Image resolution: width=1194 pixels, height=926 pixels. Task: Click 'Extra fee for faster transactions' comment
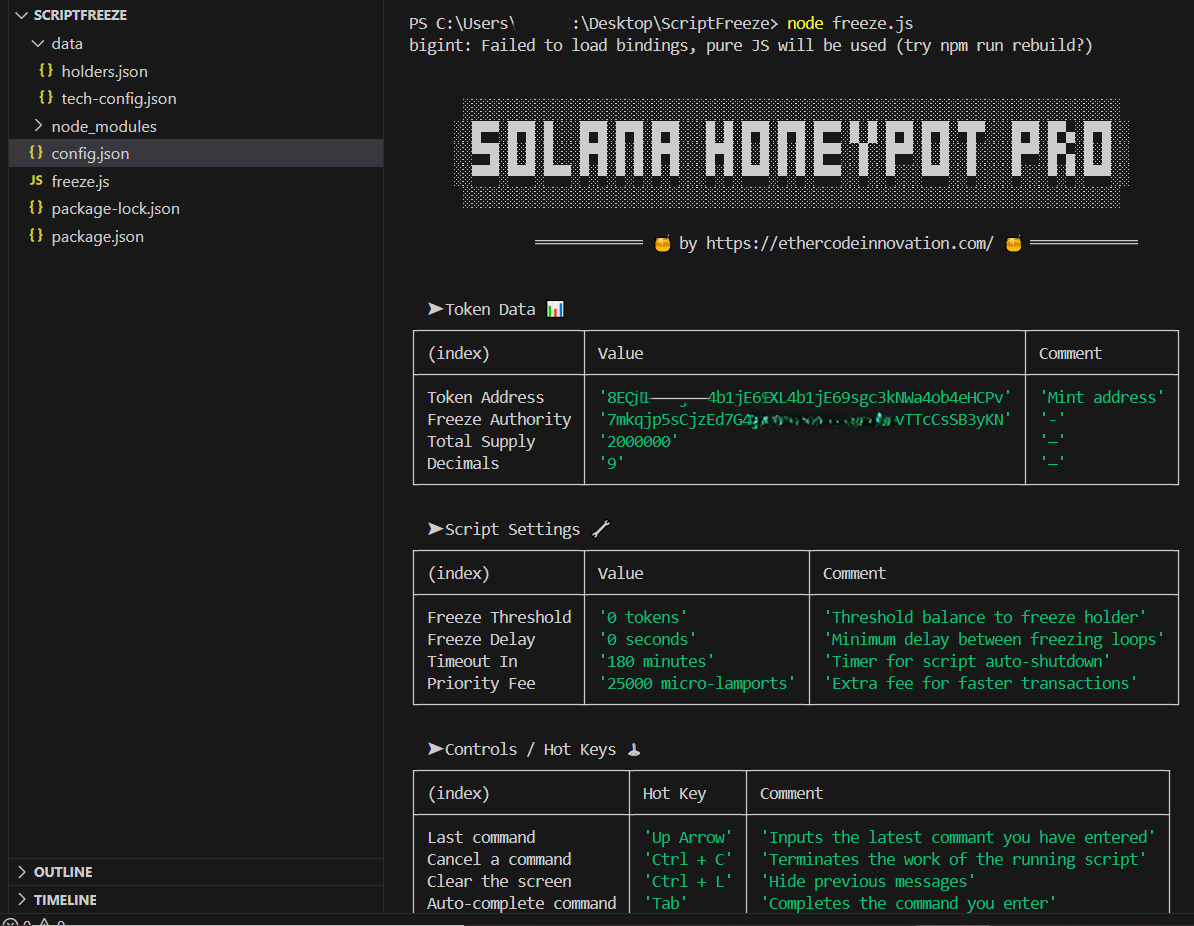tap(980, 684)
